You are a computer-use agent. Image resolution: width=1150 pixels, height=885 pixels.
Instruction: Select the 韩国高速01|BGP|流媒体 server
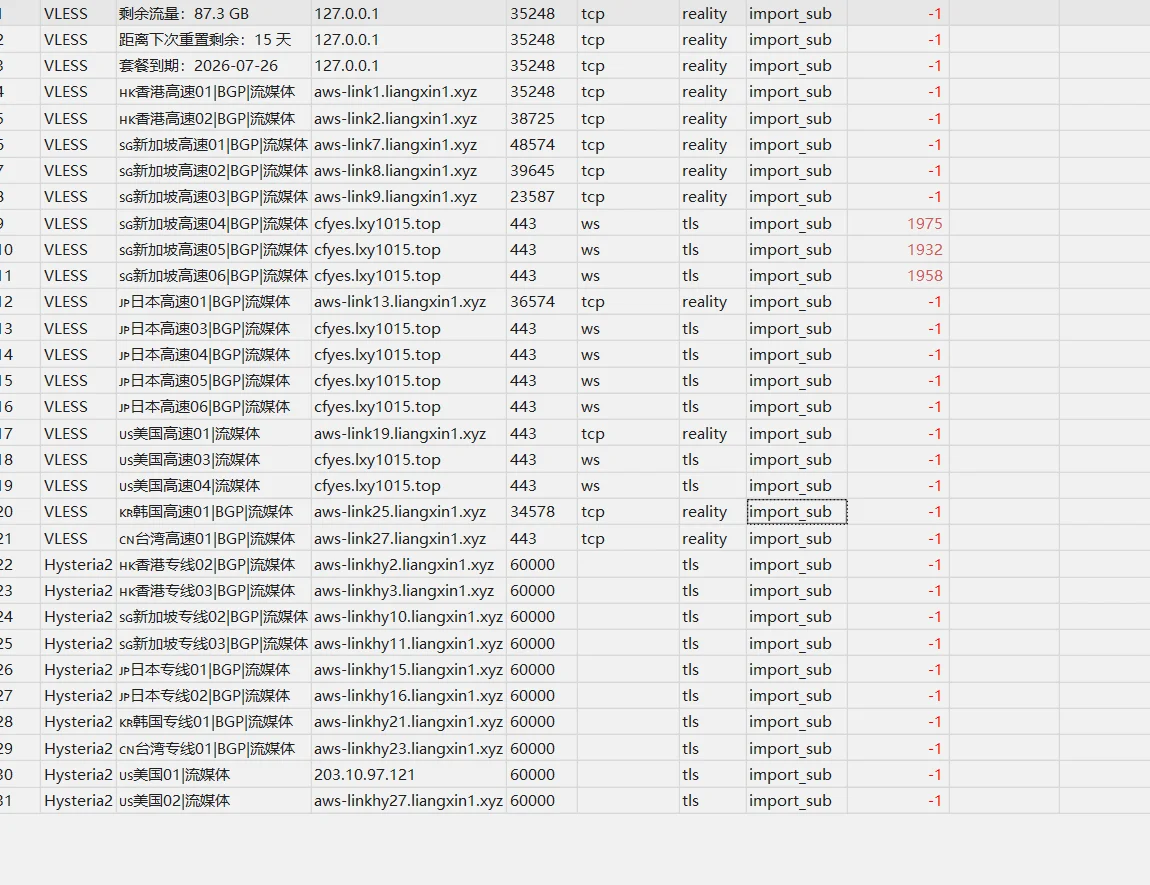[206, 512]
